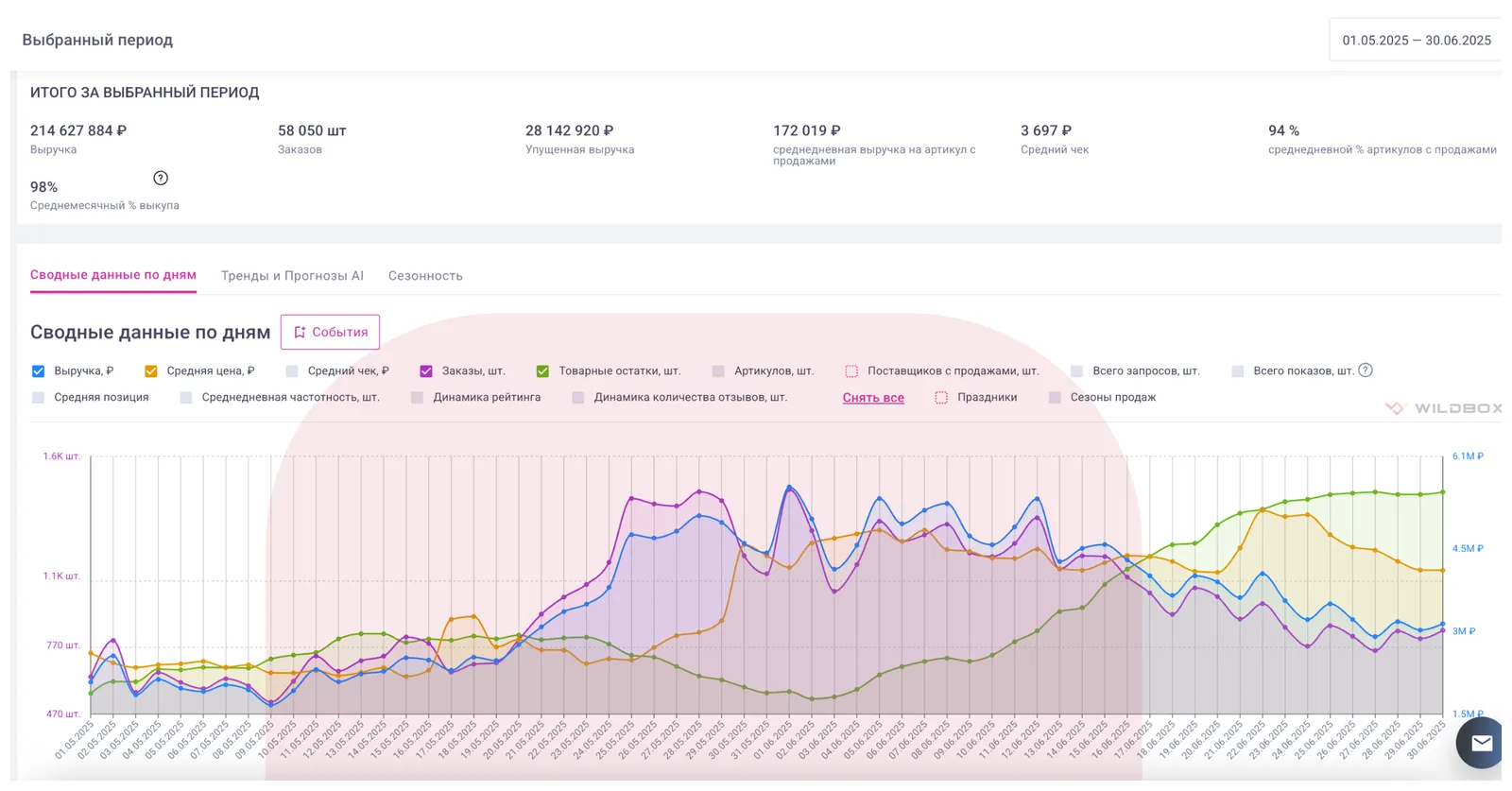Click the Выбранный период title
The height and width of the screenshot is (791, 1512).
pos(97,40)
